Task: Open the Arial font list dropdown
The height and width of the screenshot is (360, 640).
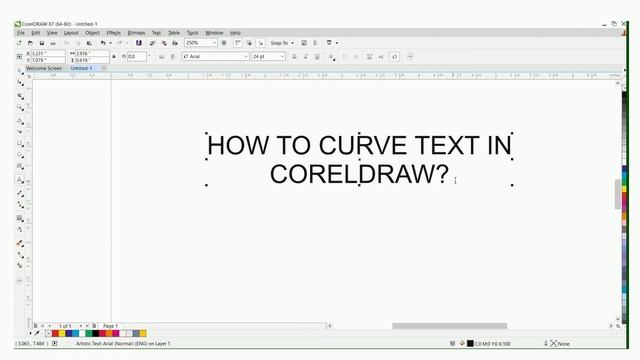Action: tap(246, 57)
